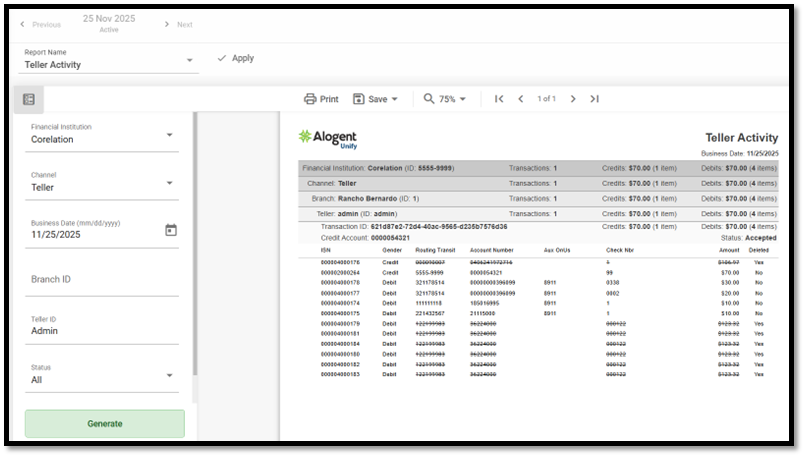Image resolution: width=805 pixels, height=457 pixels.
Task: Go to previous report page
Action: 521,99
